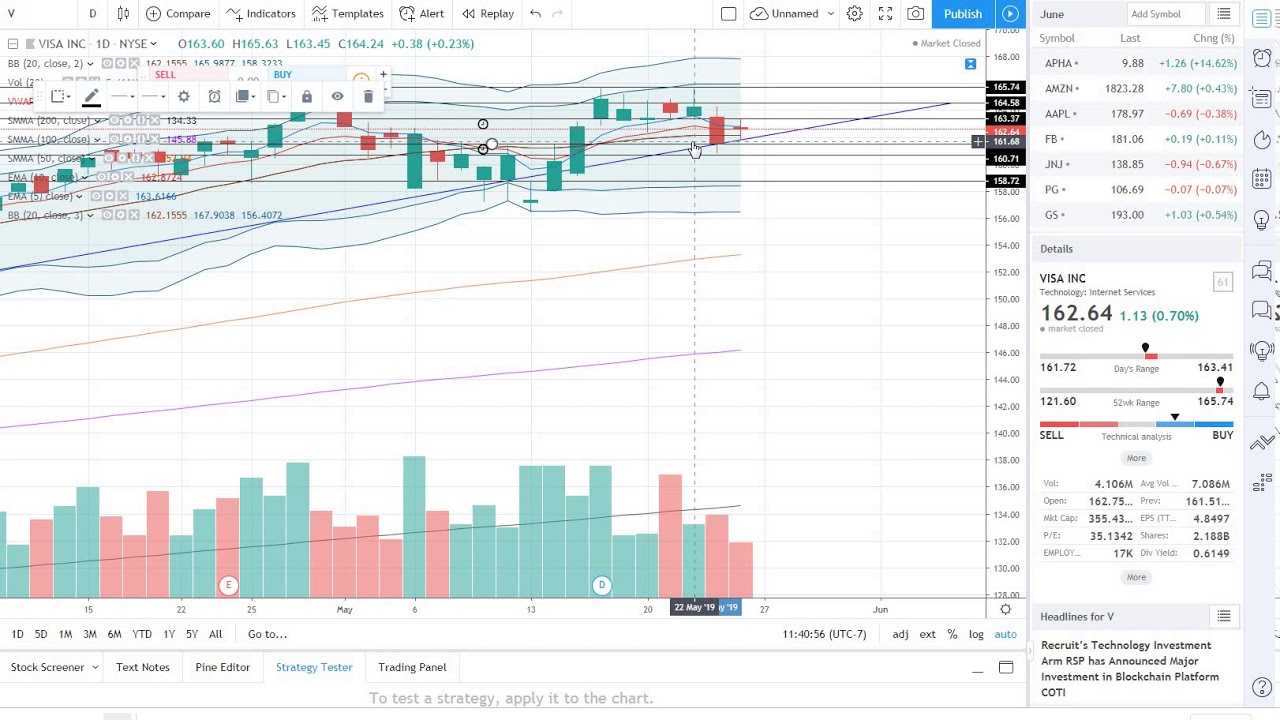This screenshot has width=1280, height=720.
Task: Open the indicator Templates dropdown
Action: click(348, 14)
